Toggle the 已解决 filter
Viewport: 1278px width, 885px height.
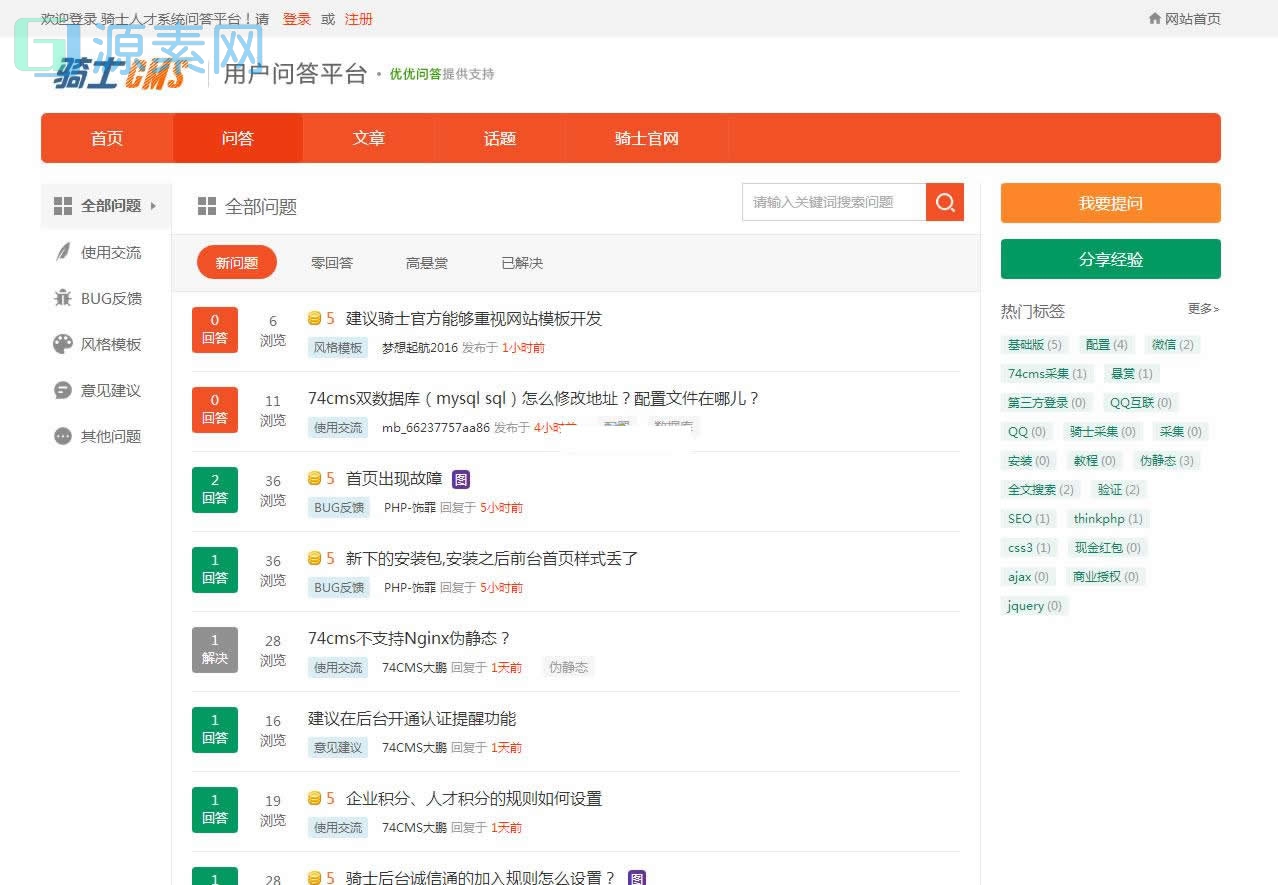coord(519,262)
